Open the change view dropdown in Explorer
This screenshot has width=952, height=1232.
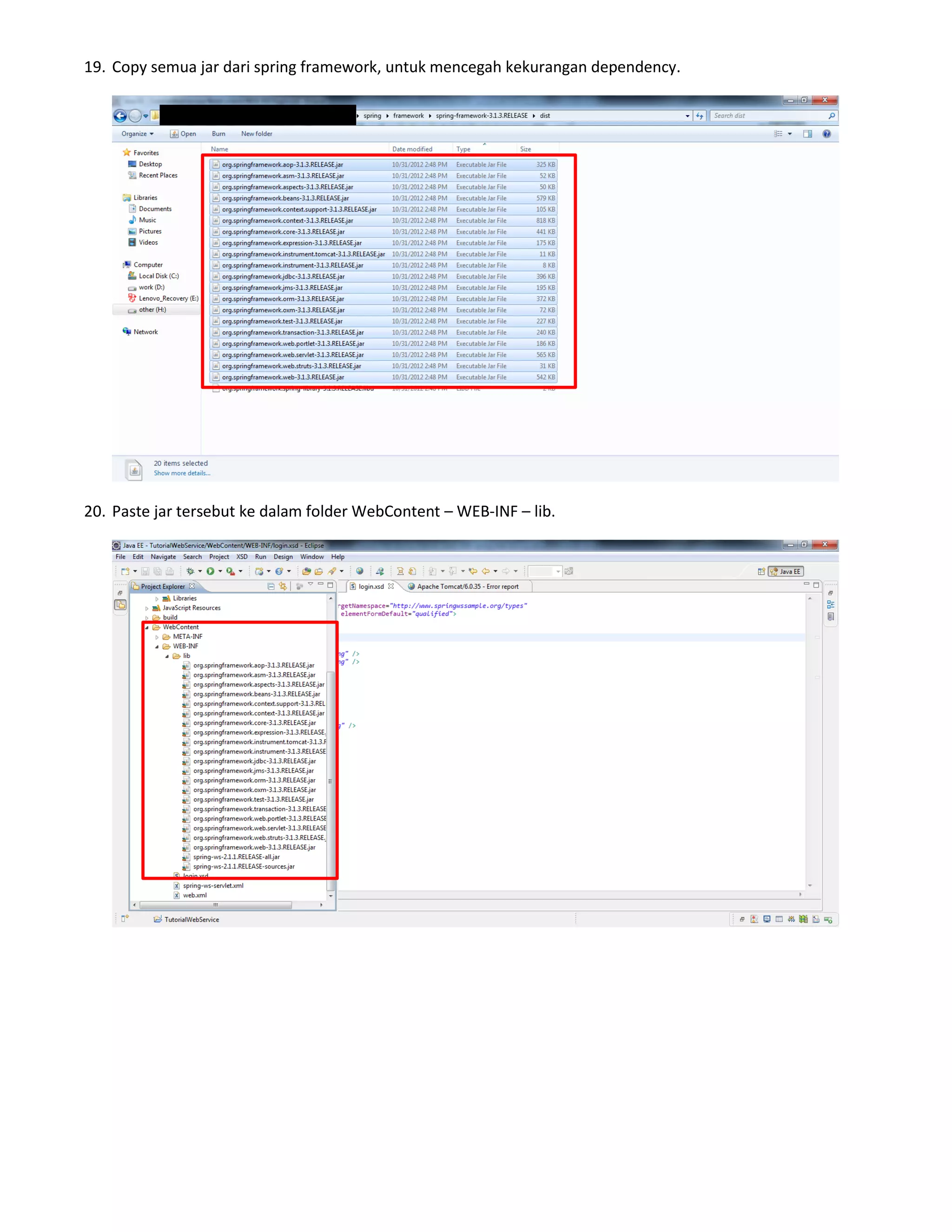coord(790,134)
